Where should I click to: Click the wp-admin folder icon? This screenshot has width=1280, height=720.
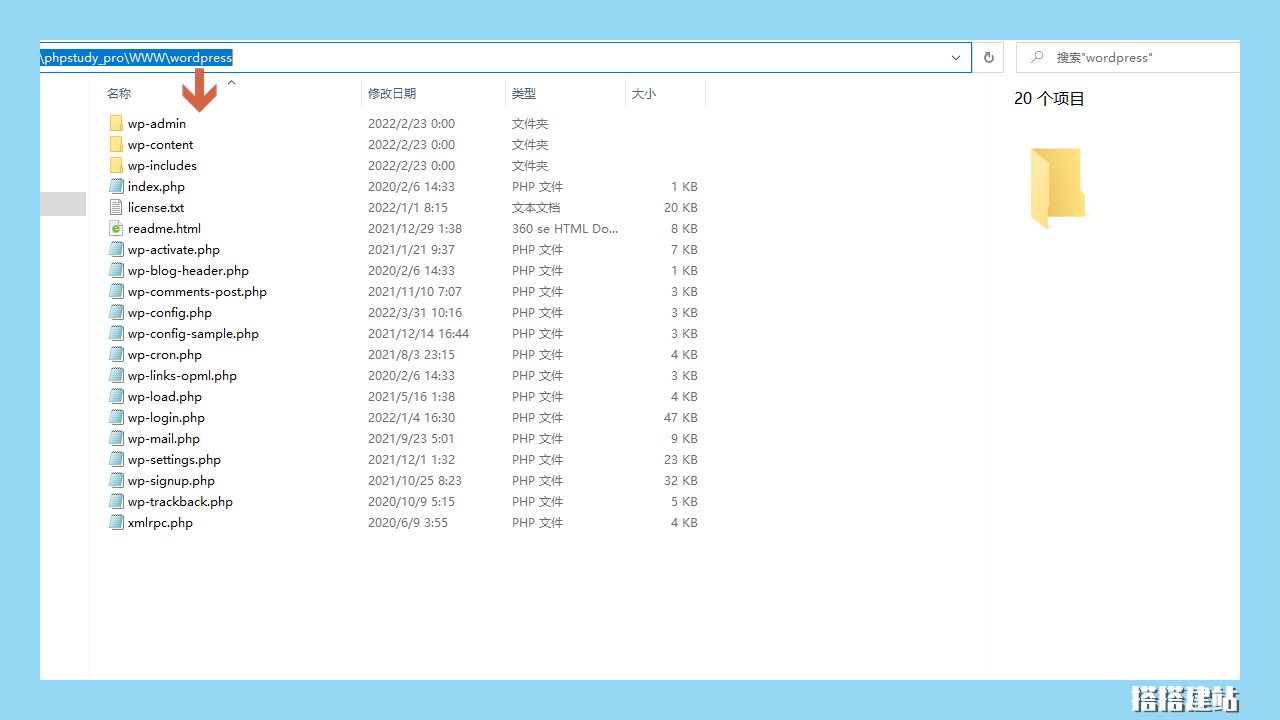tap(116, 124)
